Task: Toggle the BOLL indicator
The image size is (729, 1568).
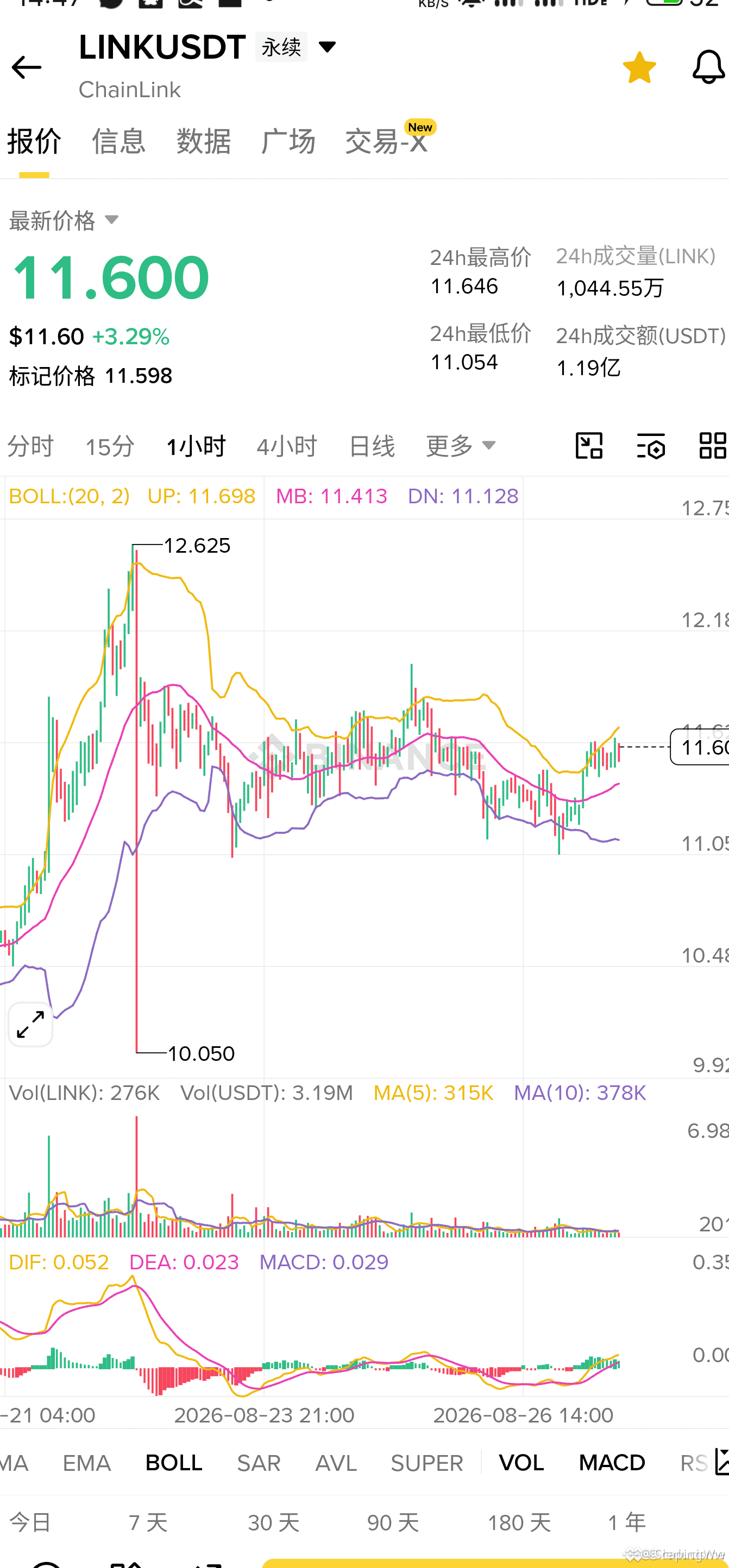Action: (x=174, y=1463)
